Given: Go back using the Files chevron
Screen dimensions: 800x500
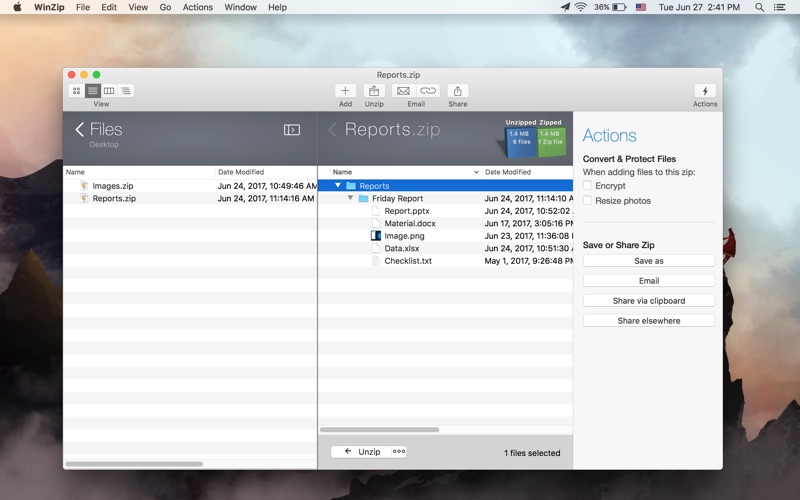Looking at the screenshot, I should (x=80, y=130).
